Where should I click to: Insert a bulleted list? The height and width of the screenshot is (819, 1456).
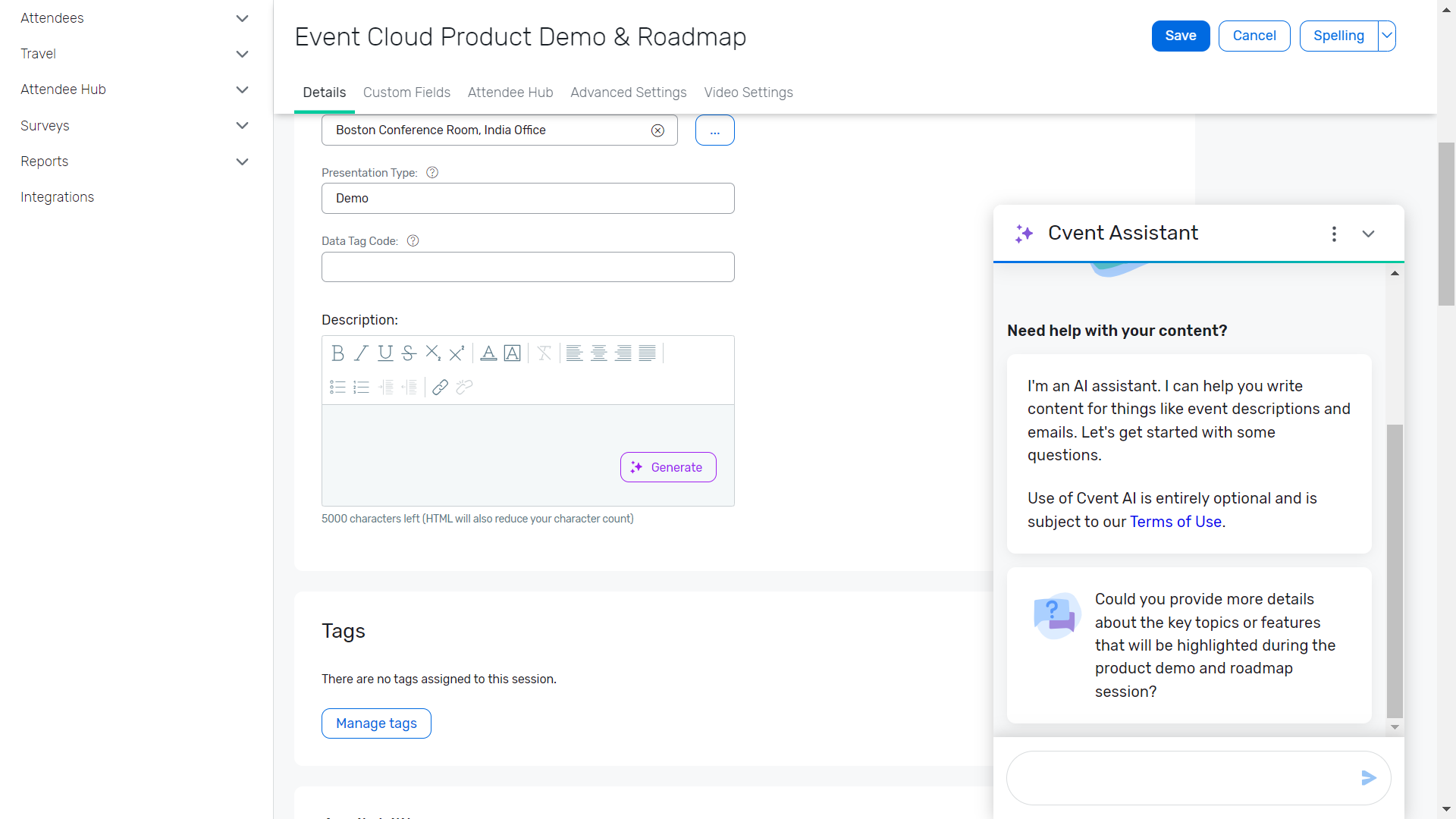coord(337,388)
